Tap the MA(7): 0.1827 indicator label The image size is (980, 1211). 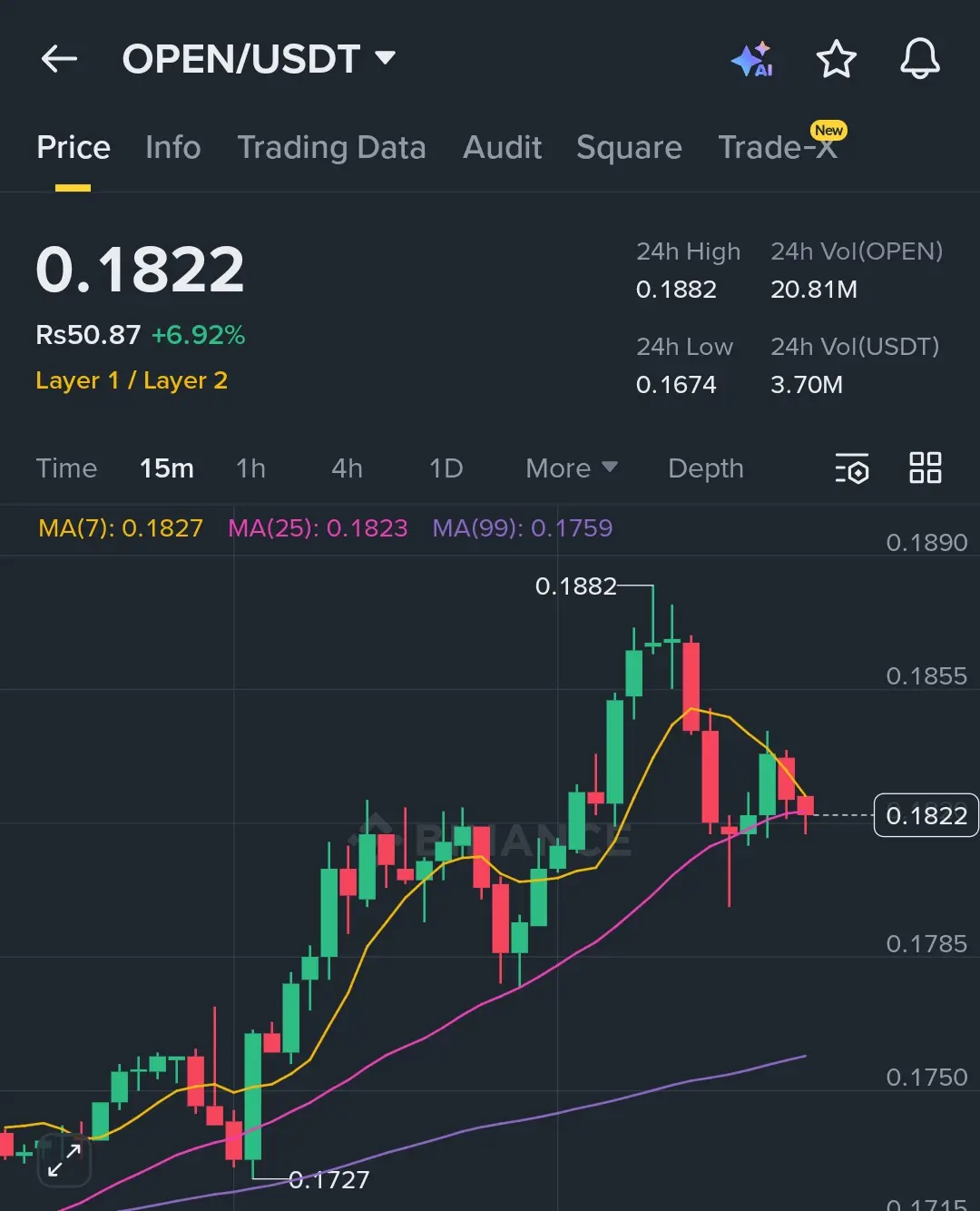pyautogui.click(x=121, y=528)
